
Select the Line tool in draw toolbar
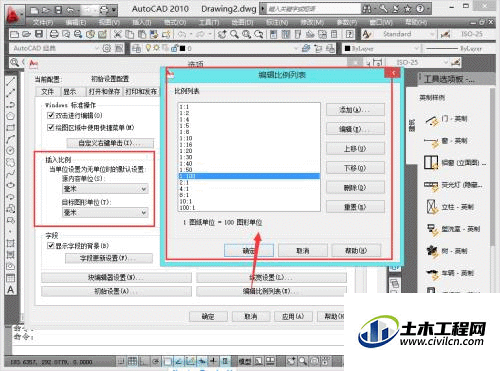pyautogui.click(x=11, y=81)
